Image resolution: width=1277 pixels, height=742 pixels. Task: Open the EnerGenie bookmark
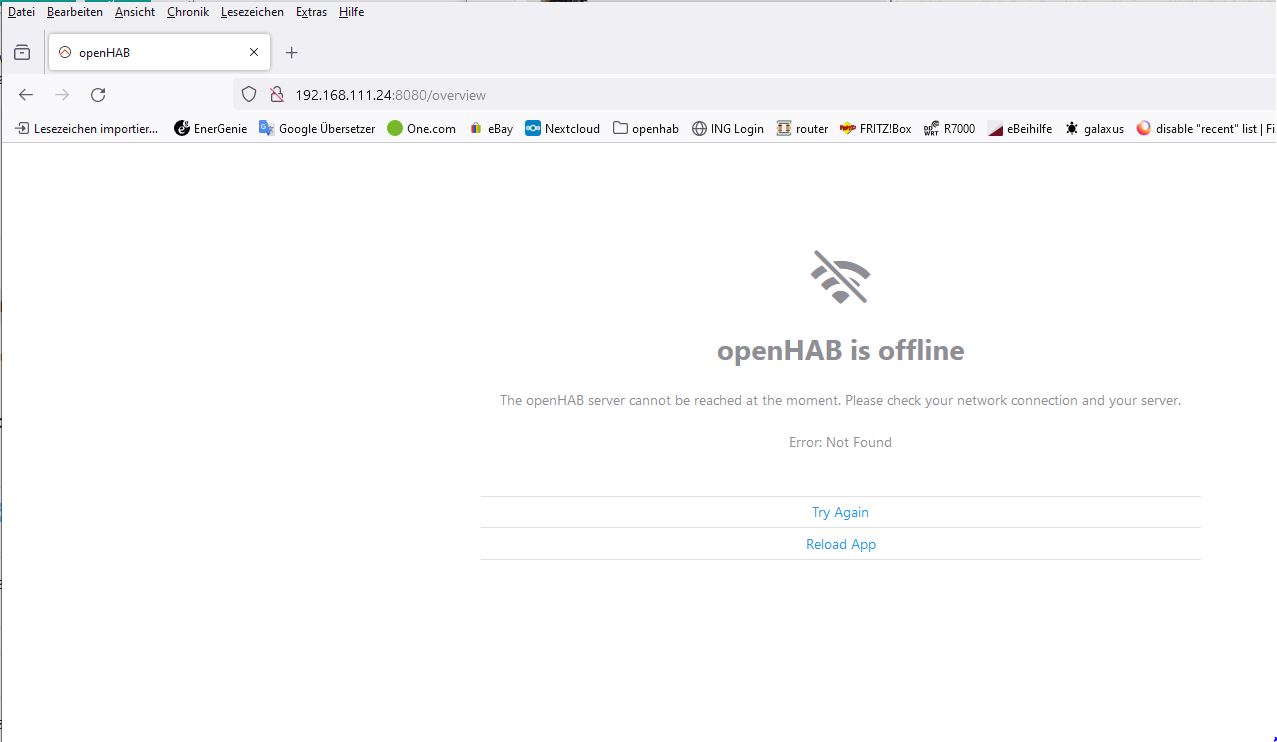(x=211, y=128)
